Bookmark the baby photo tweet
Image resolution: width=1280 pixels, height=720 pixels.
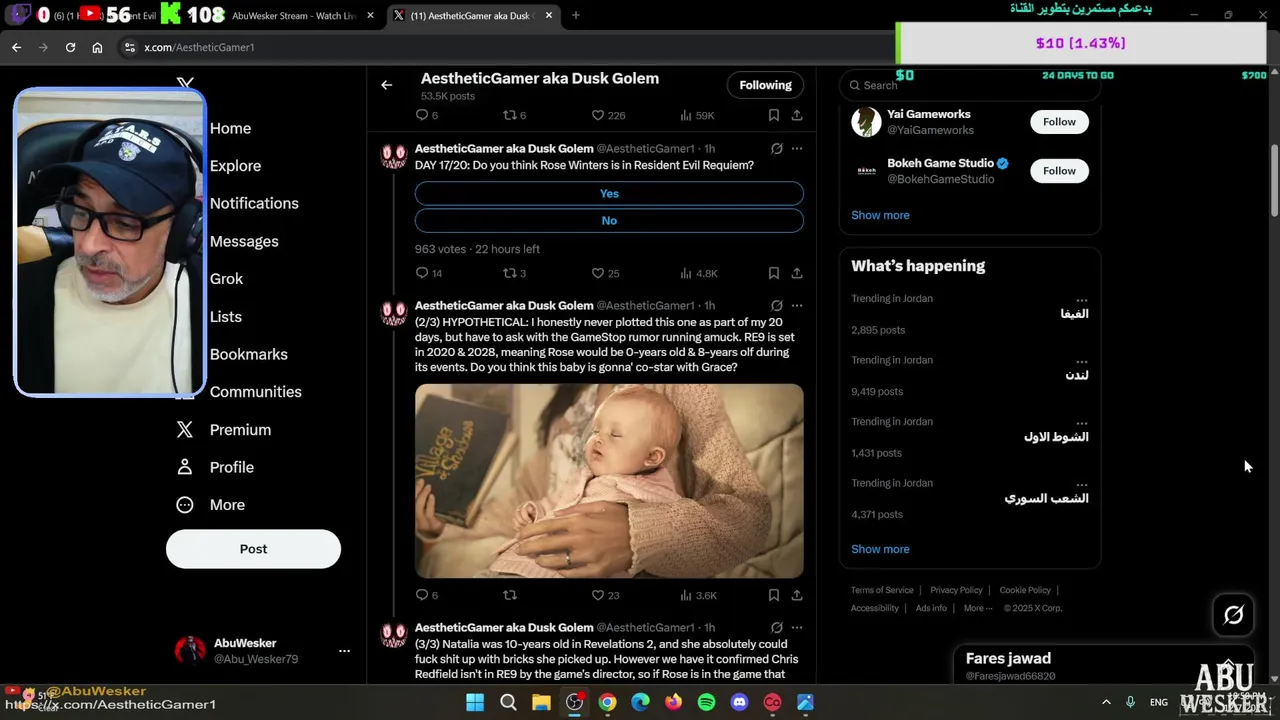click(774, 595)
